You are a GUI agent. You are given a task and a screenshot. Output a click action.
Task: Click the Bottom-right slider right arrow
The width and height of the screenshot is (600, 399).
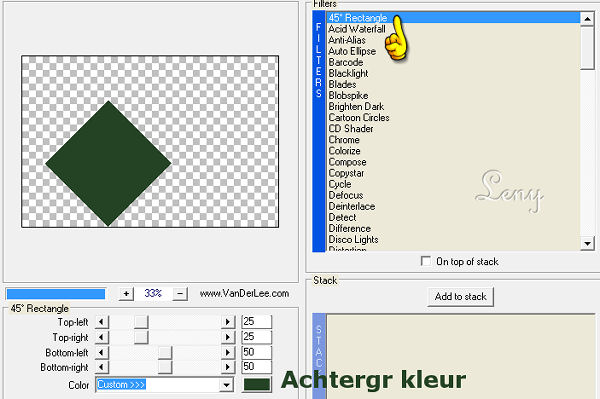coord(228,367)
